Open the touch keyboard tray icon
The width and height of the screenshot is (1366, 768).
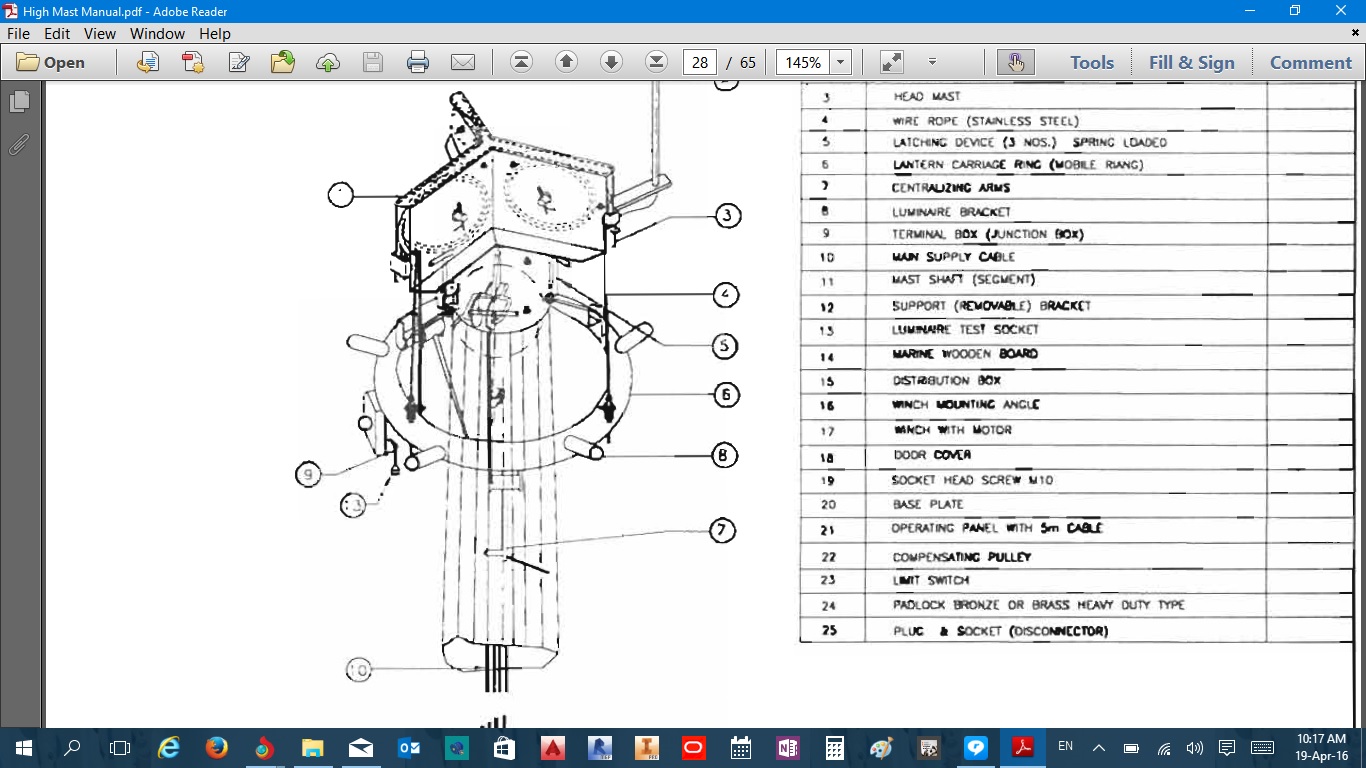tap(1262, 747)
